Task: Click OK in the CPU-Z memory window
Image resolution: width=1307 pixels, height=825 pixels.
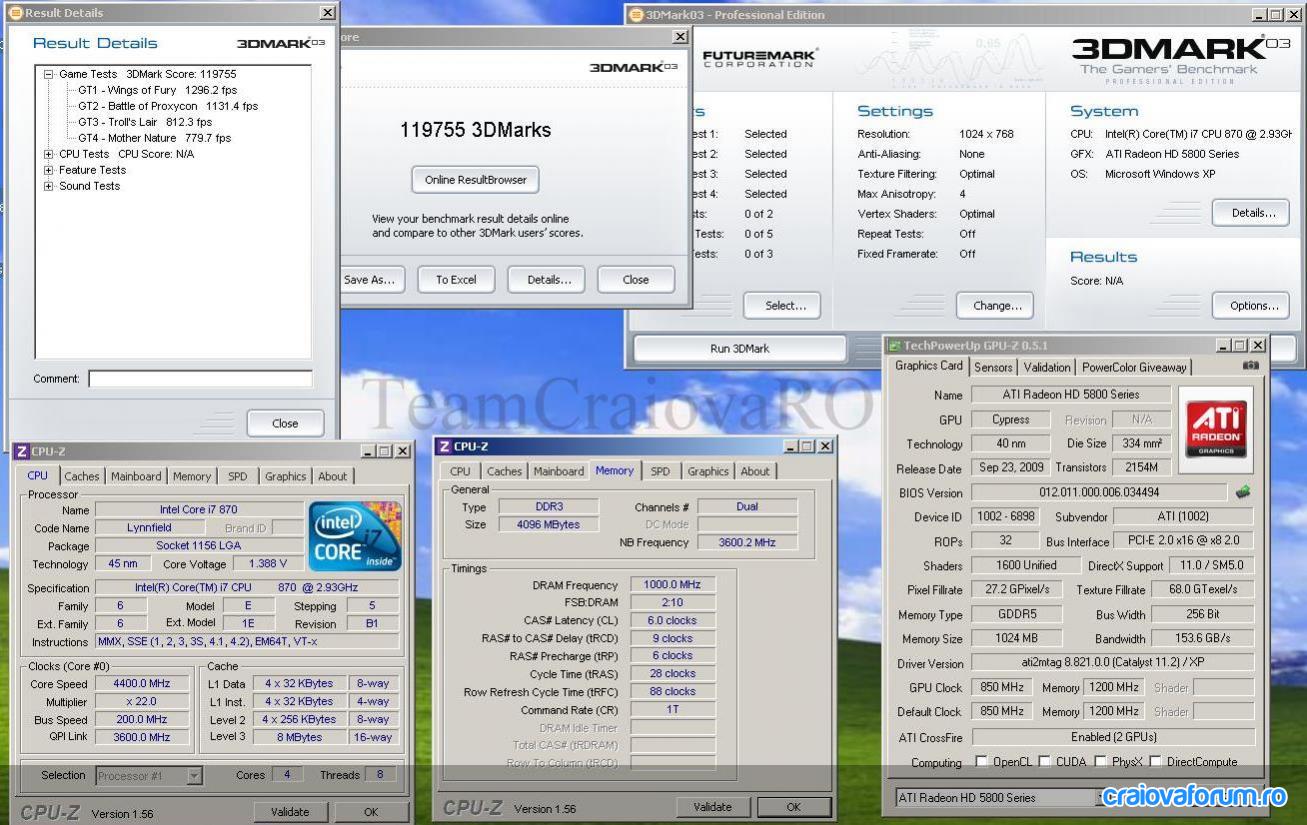Action: coord(794,807)
